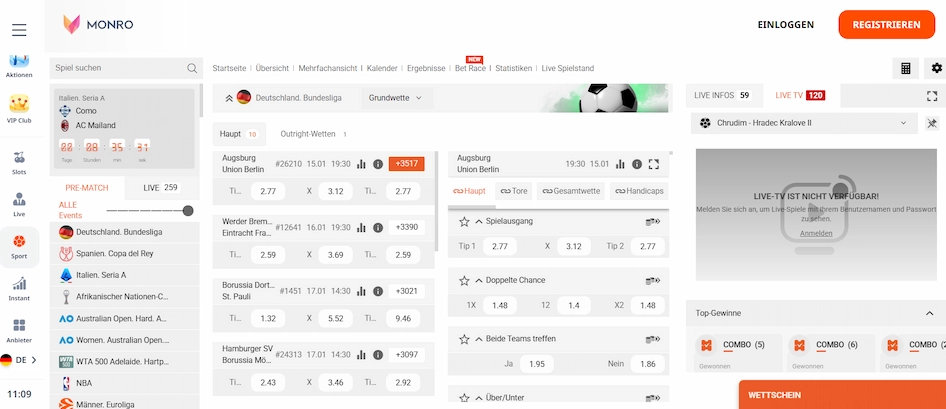946x409 pixels.
Task: Open the Haupt tab with 10 events
Action: pyautogui.click(x=238, y=134)
